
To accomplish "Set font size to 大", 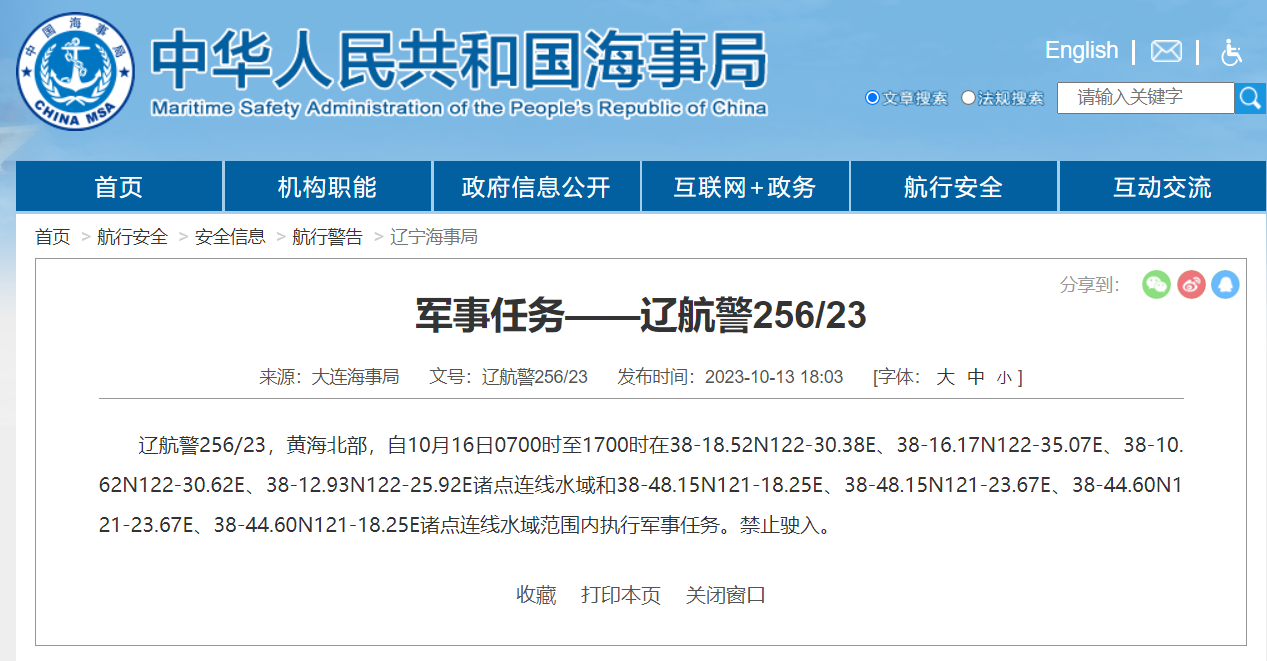I will (x=945, y=377).
